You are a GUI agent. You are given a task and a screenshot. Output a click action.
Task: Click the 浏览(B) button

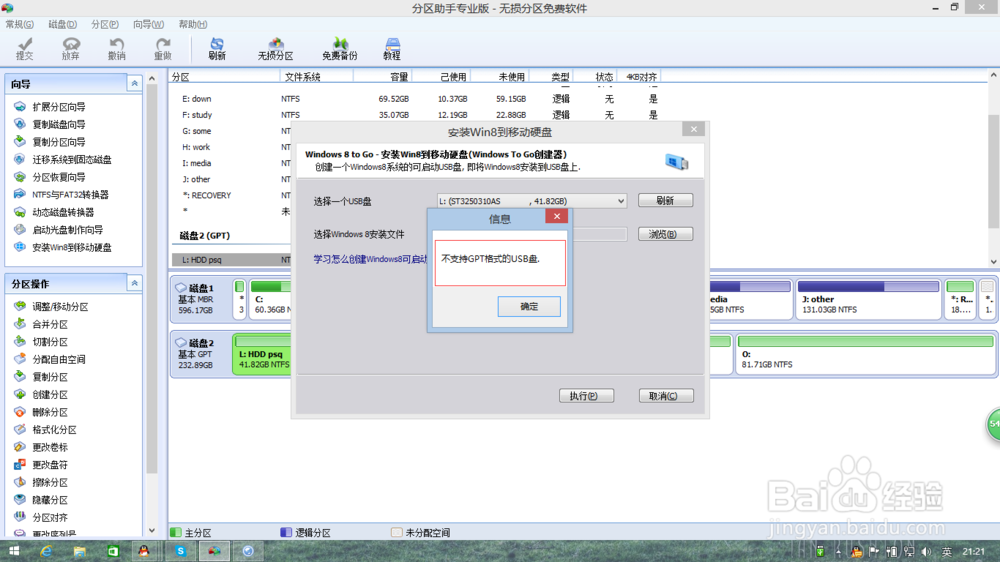[x=665, y=234]
